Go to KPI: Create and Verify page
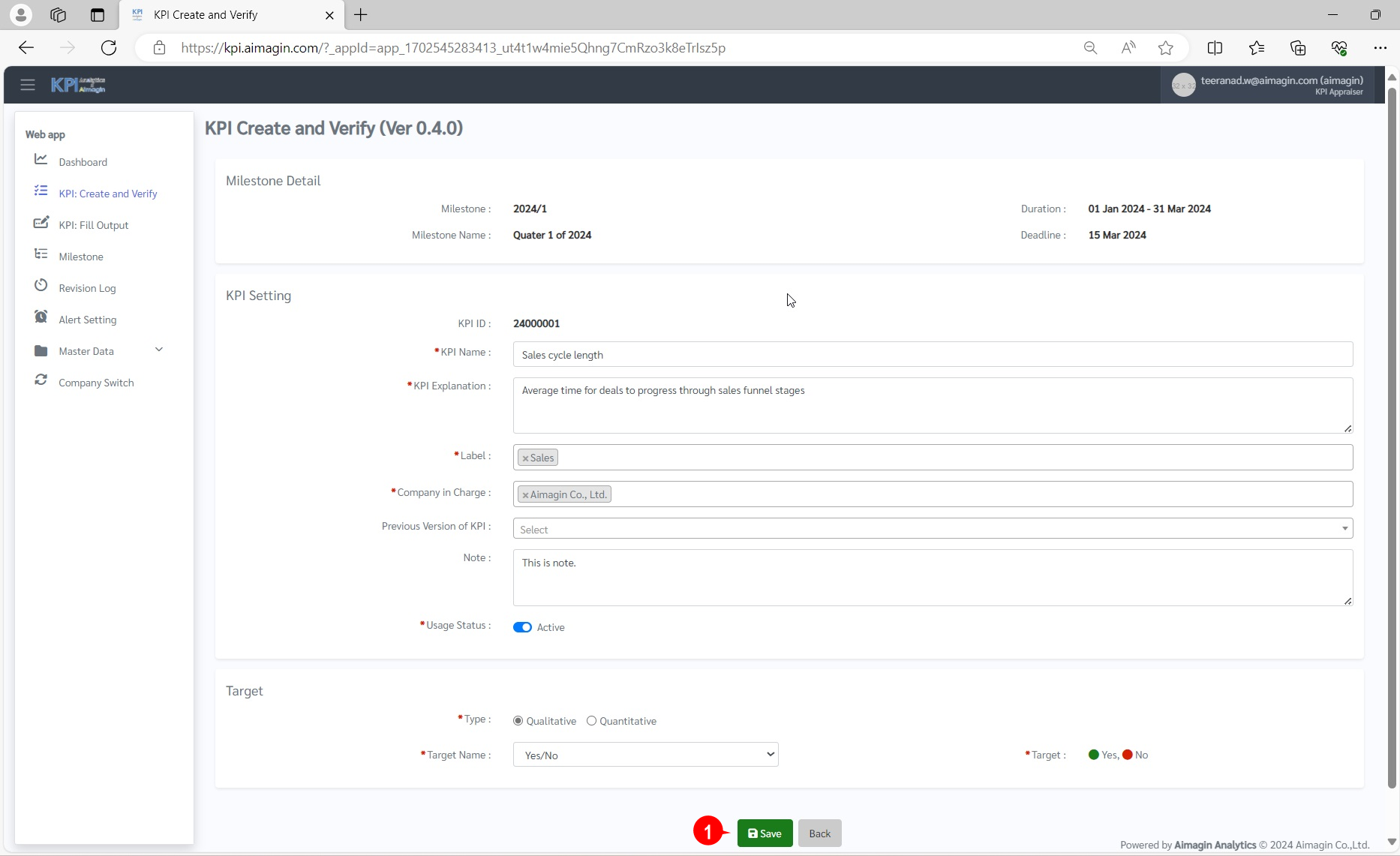Viewport: 1400px width, 856px height. 108,194
